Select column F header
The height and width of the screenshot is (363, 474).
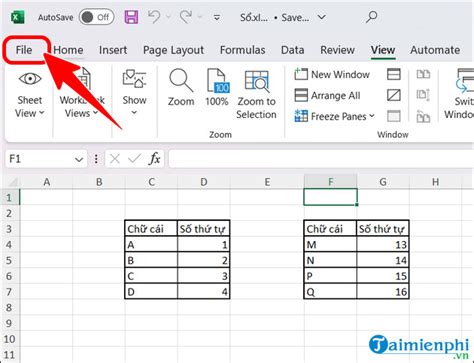pos(330,182)
